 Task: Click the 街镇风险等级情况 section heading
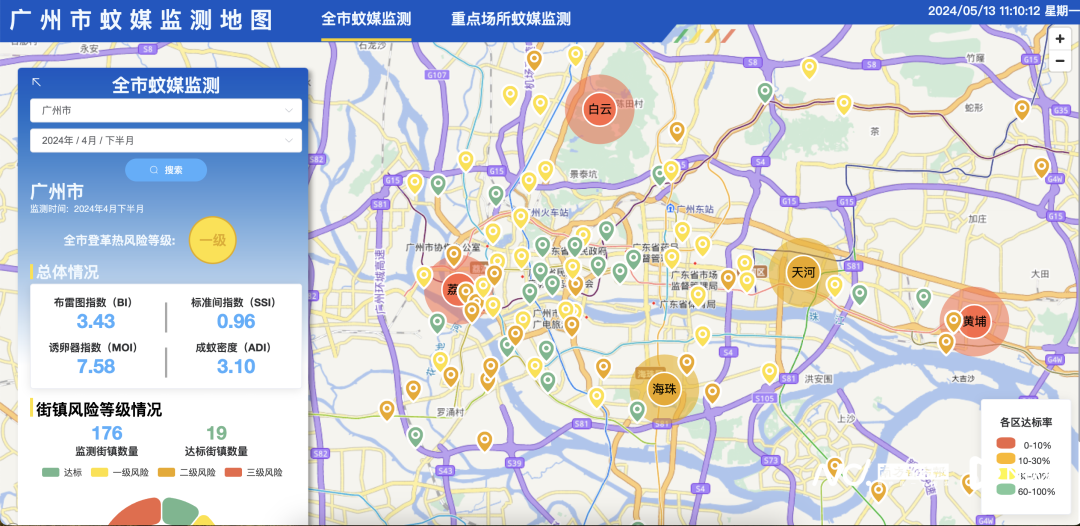(98, 410)
